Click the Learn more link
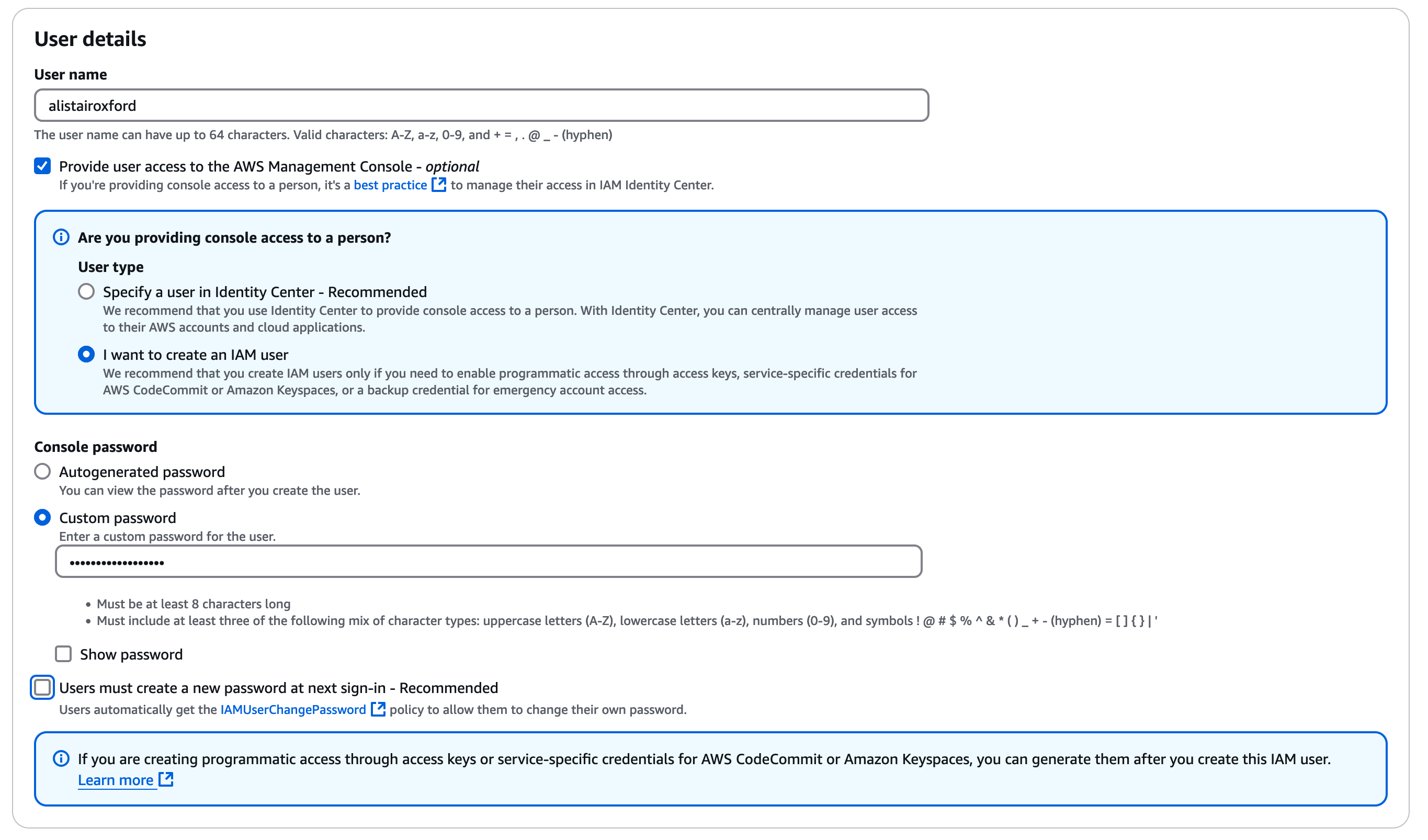 (x=116, y=780)
